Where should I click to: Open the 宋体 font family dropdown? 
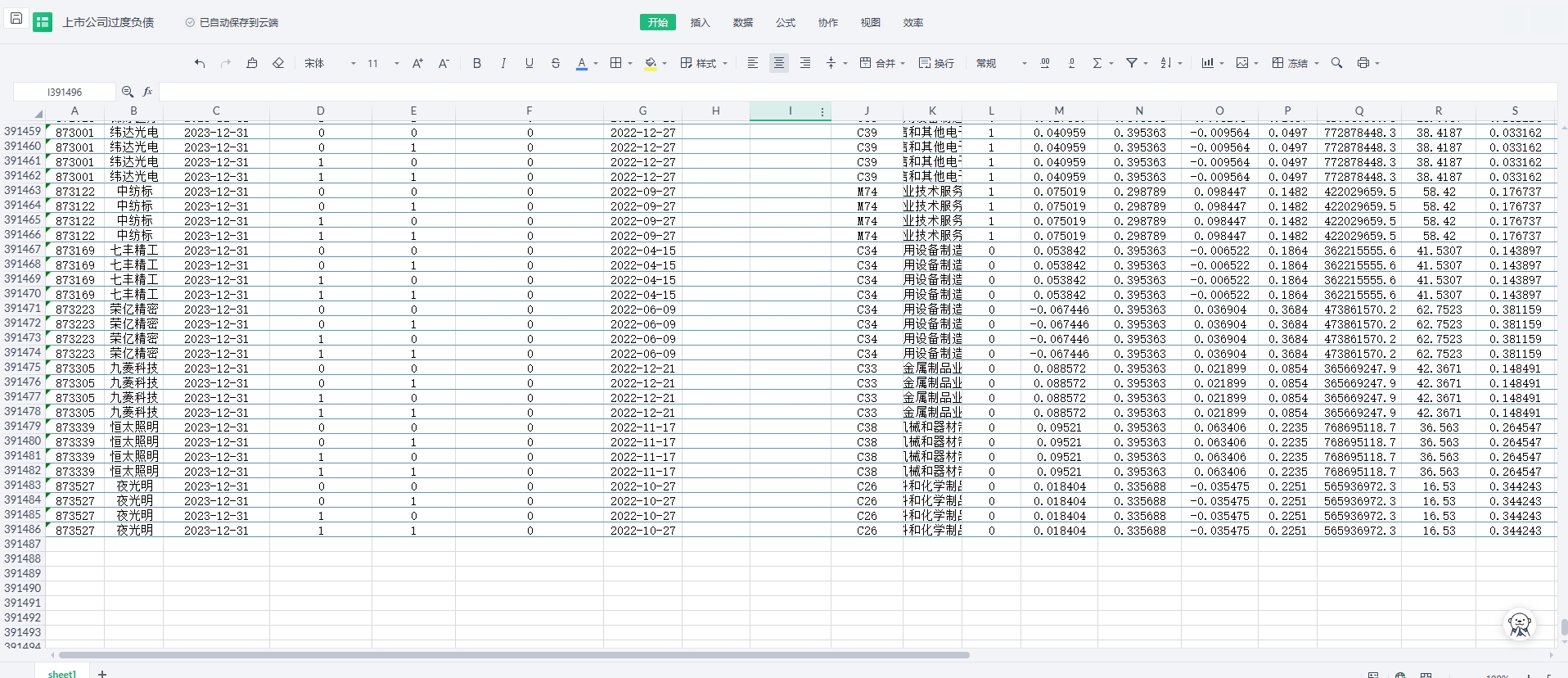(x=330, y=63)
